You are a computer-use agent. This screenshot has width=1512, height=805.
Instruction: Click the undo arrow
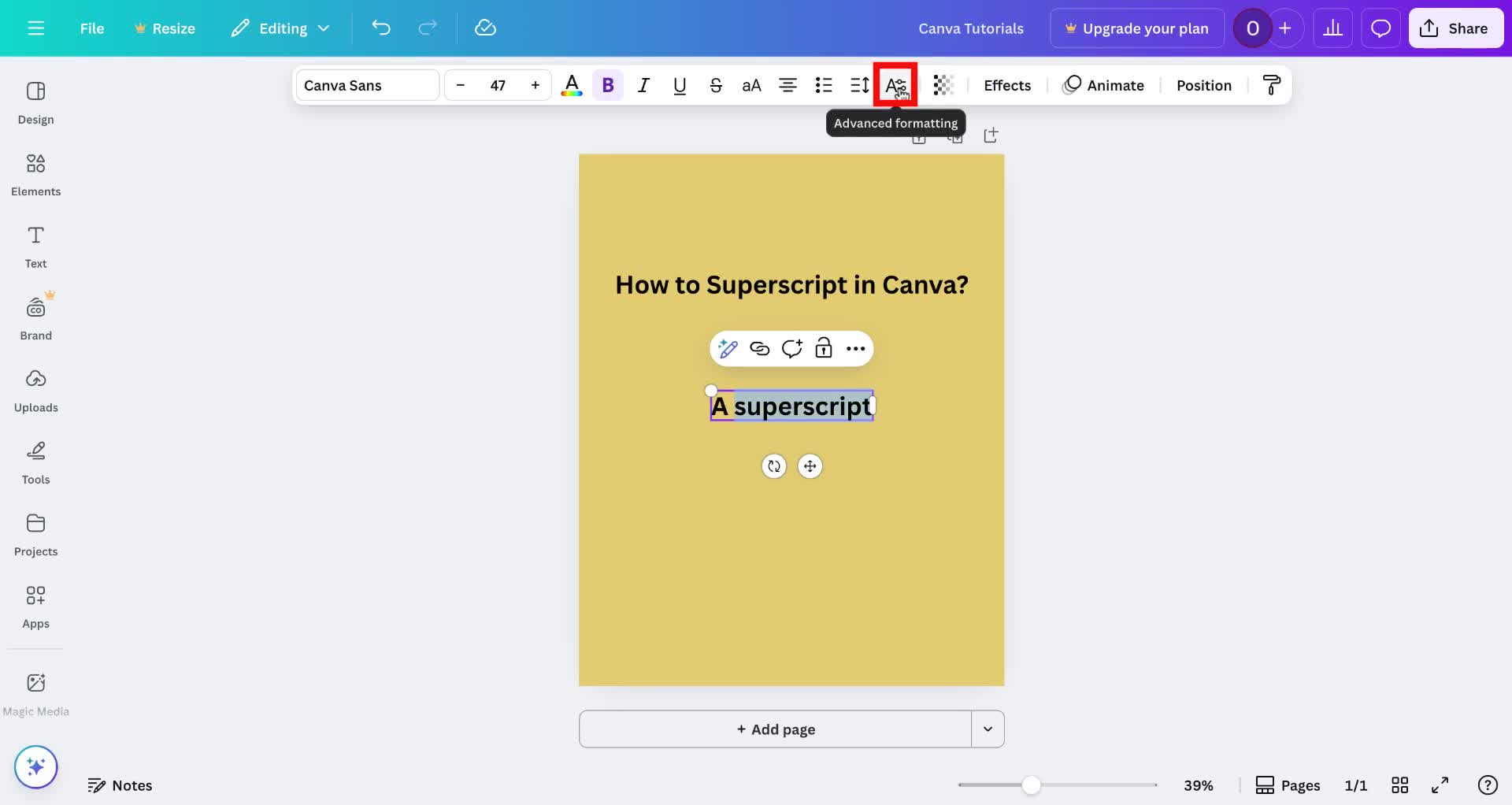tap(381, 28)
